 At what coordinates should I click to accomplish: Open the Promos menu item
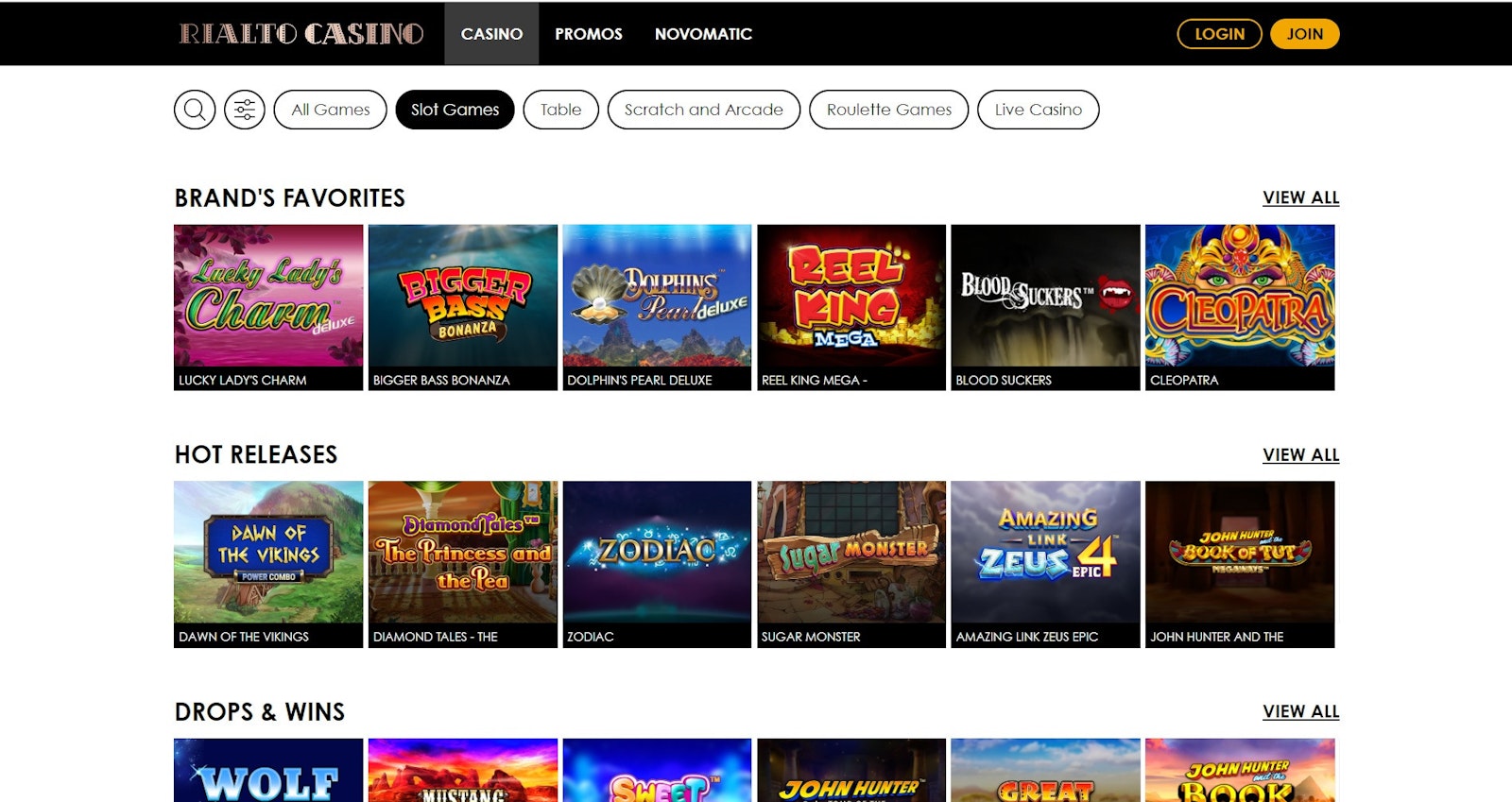point(589,34)
